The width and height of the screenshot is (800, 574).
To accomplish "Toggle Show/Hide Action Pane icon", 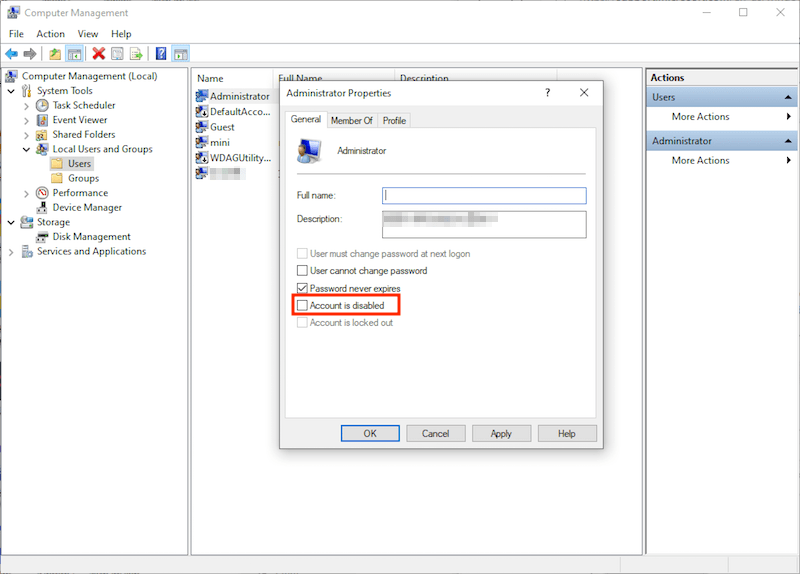I will tap(181, 54).
